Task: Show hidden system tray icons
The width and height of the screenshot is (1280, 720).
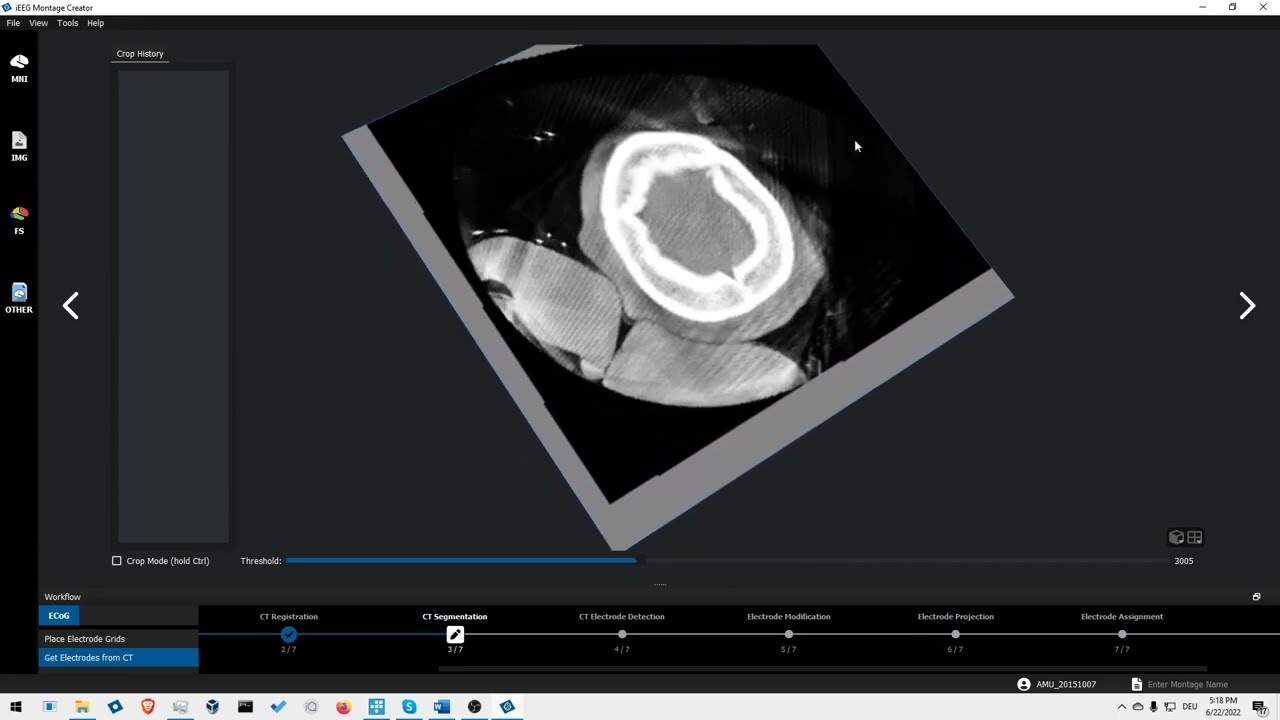Action: point(1121,707)
